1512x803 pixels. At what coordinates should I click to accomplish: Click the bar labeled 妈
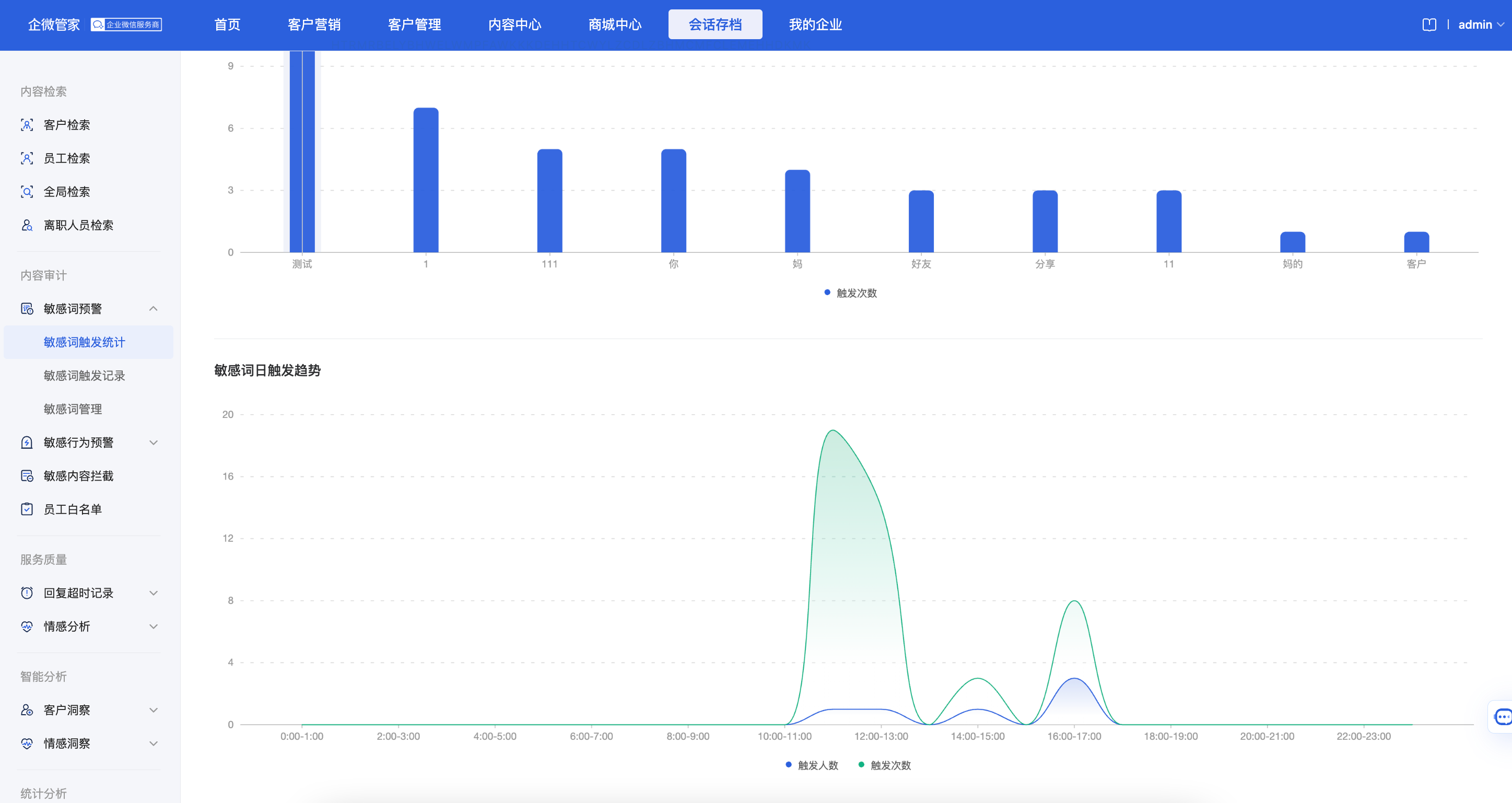pos(798,211)
